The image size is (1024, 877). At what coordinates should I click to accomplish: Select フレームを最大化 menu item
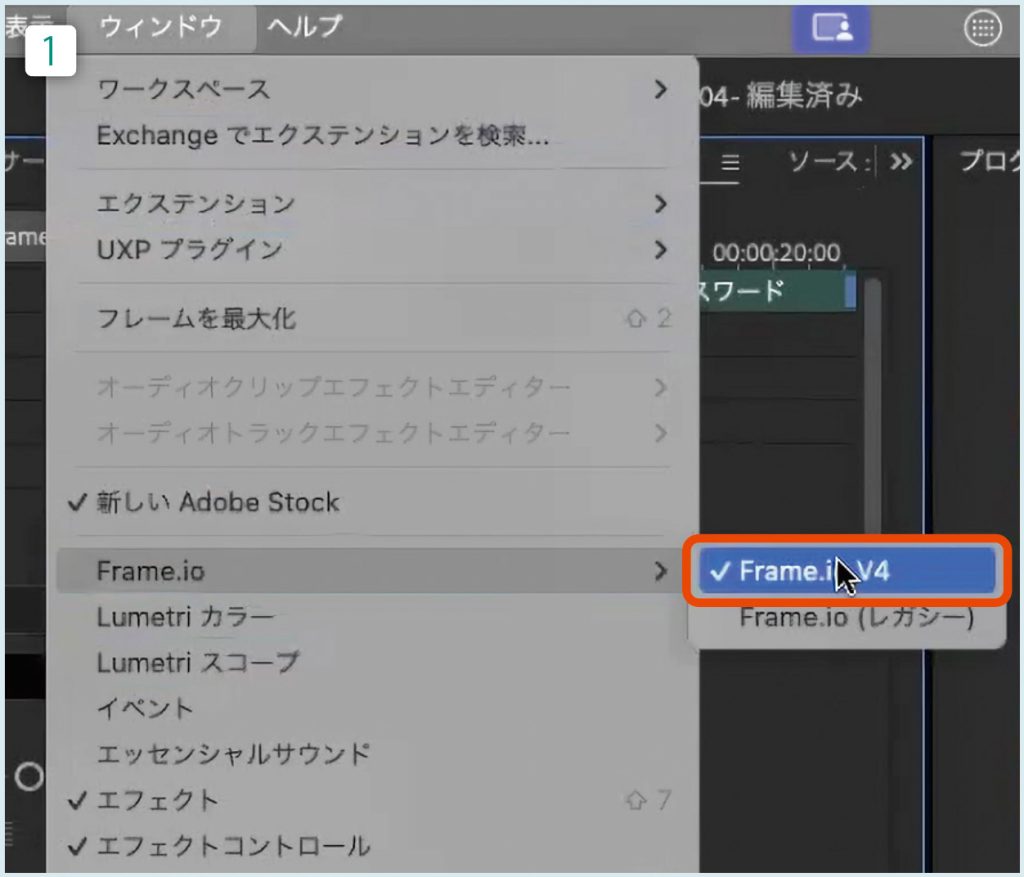tap(196, 320)
